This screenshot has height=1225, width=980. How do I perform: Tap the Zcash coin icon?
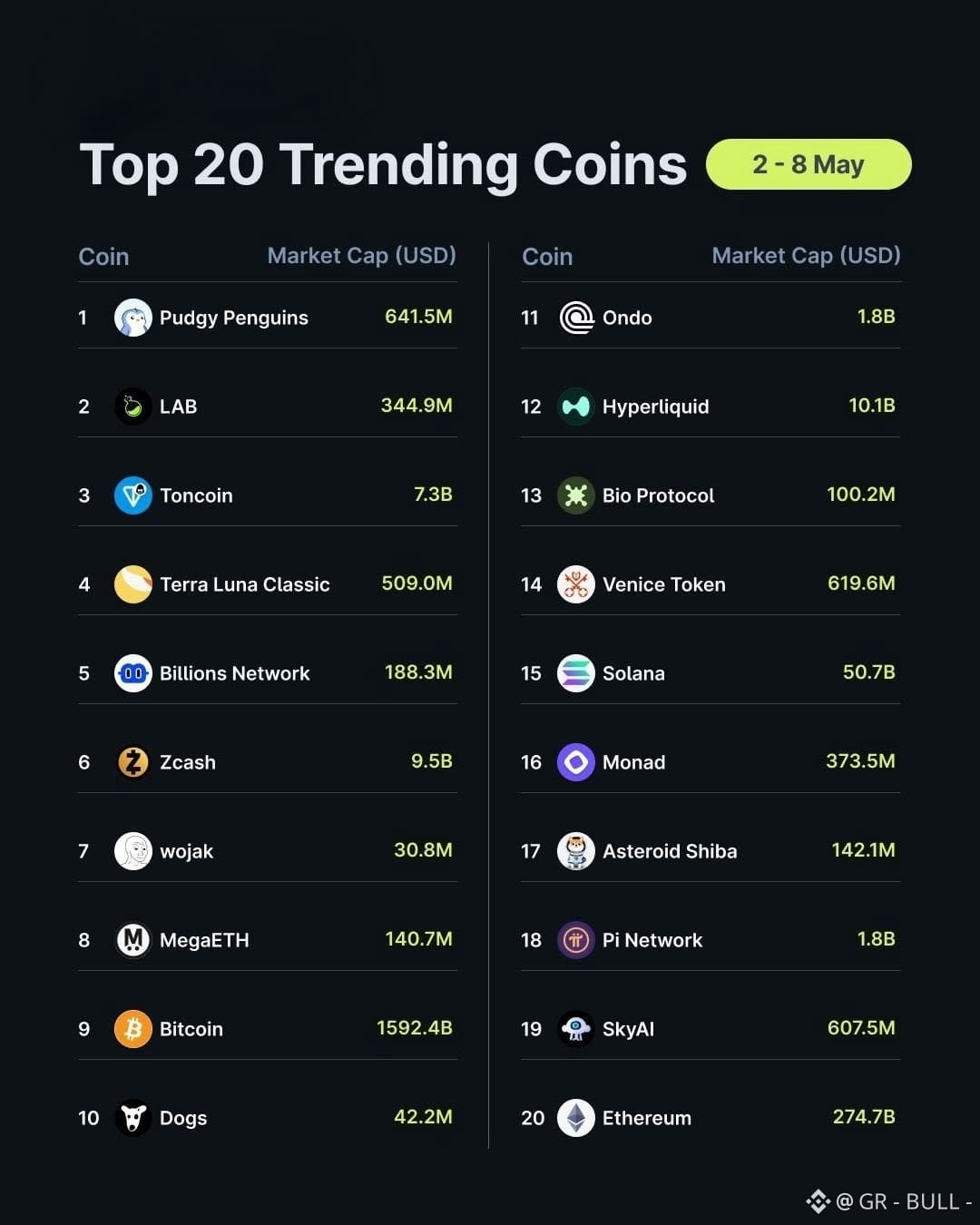[x=133, y=762]
